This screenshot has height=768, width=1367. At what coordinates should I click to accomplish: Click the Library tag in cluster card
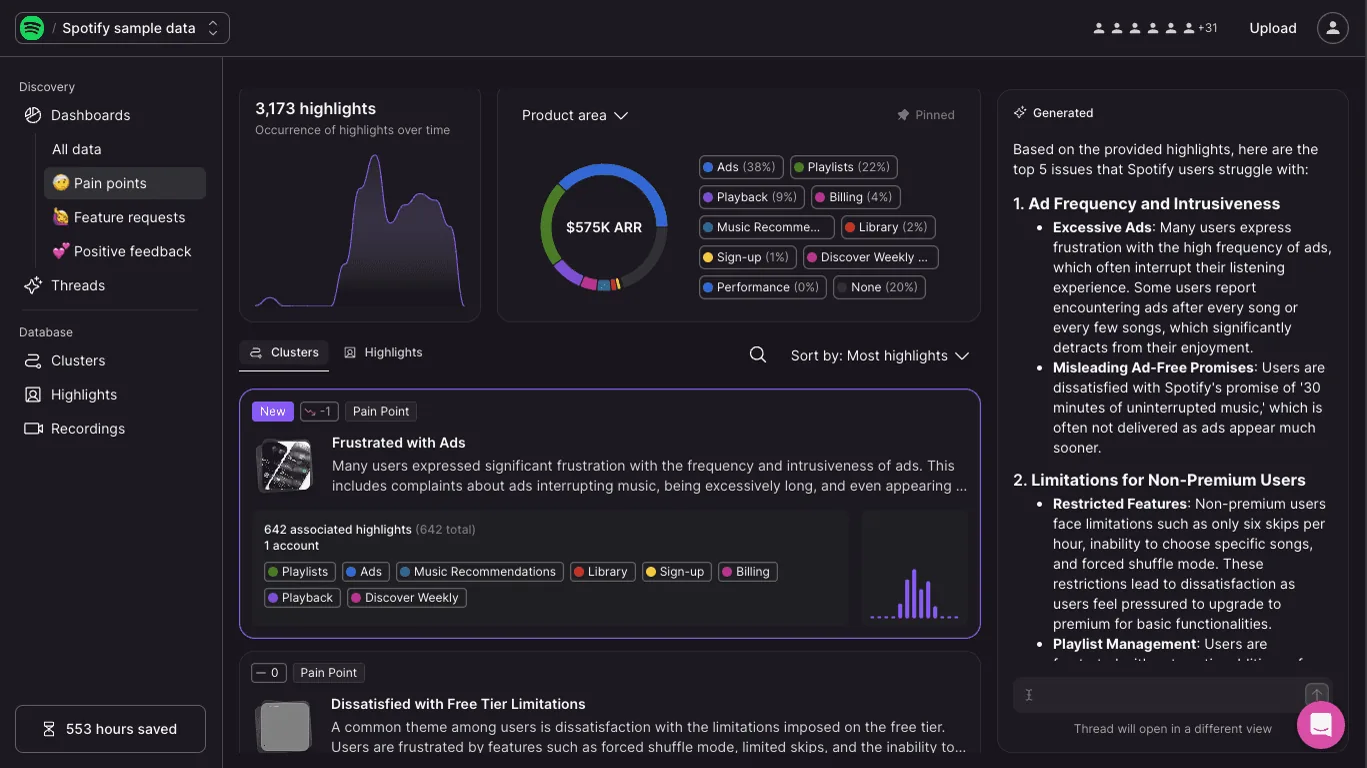click(x=601, y=572)
